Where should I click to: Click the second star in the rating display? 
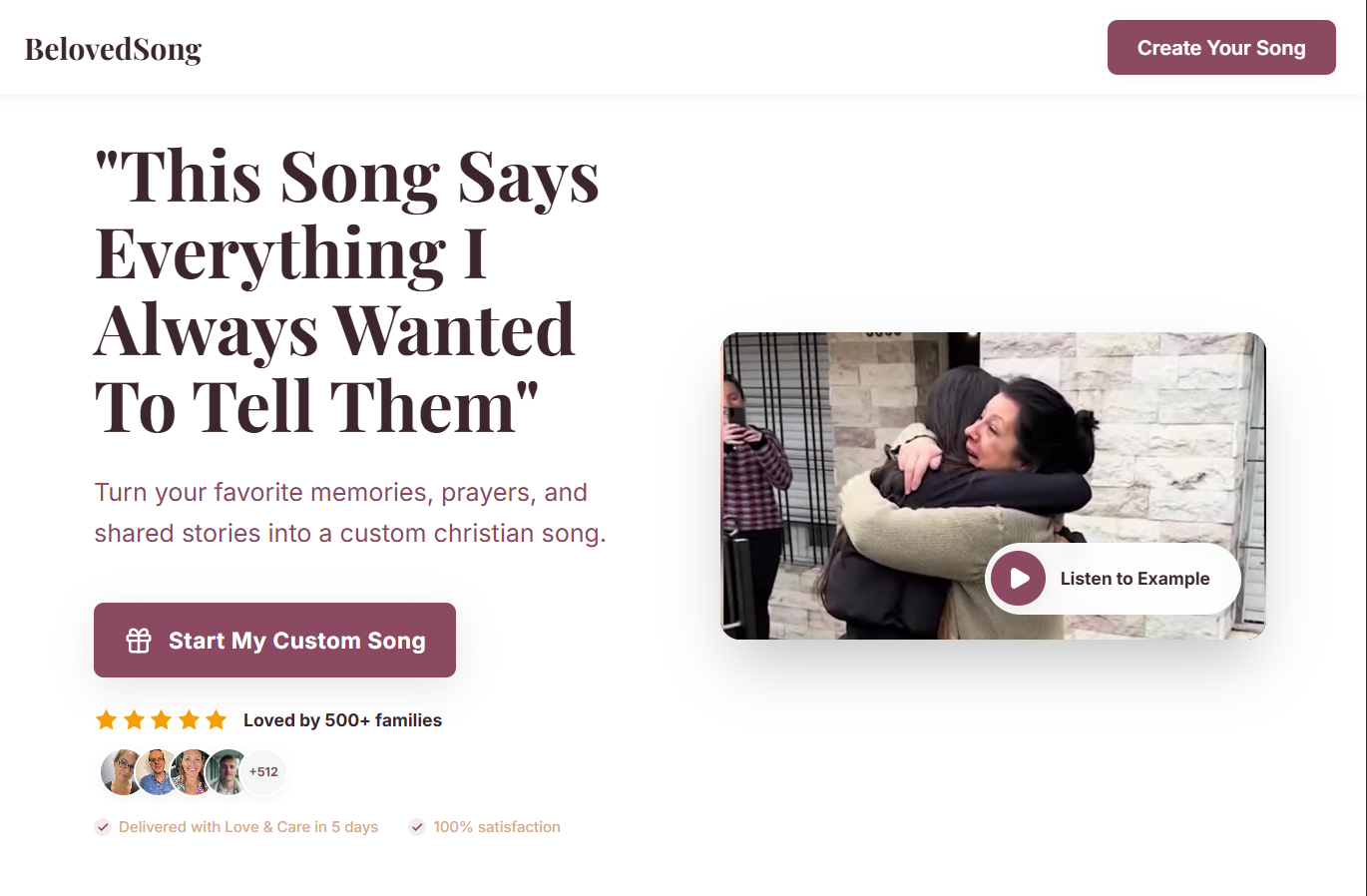pyautogui.click(x=134, y=718)
